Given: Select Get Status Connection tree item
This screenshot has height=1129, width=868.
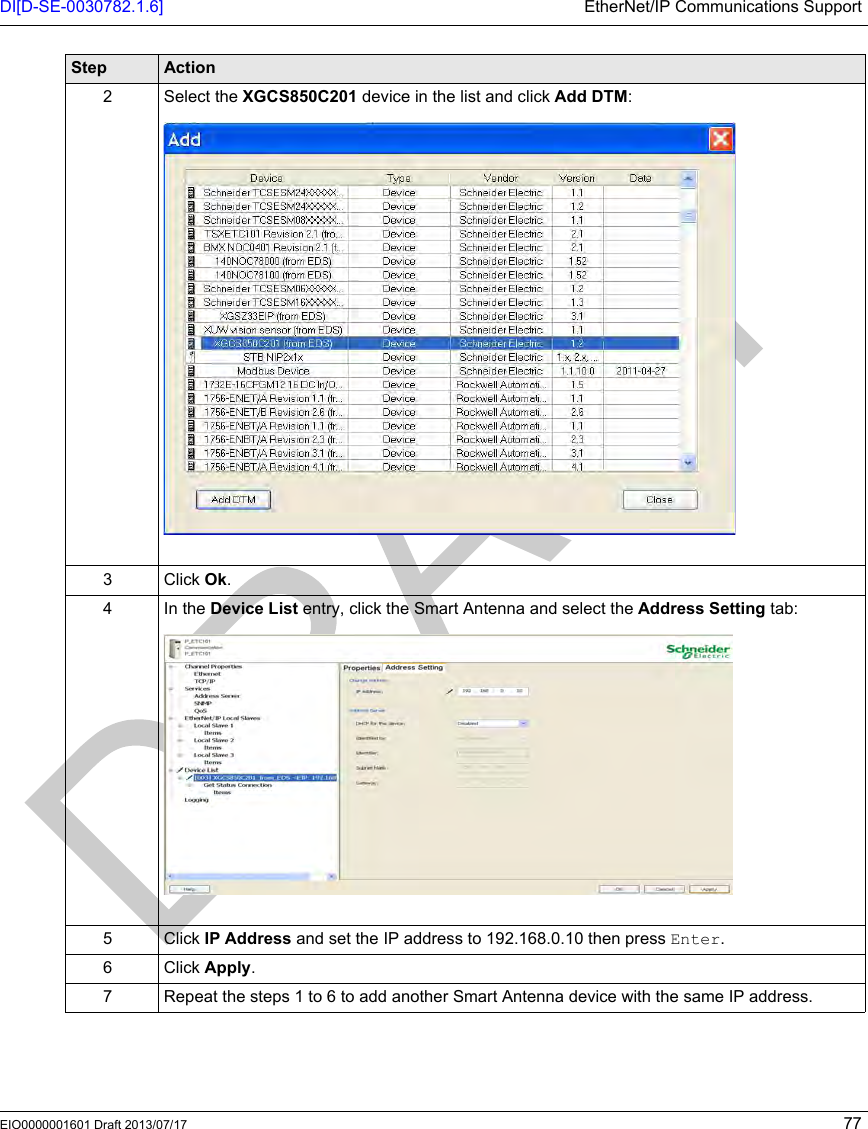Looking at the screenshot, I should pyautogui.click(x=238, y=785).
